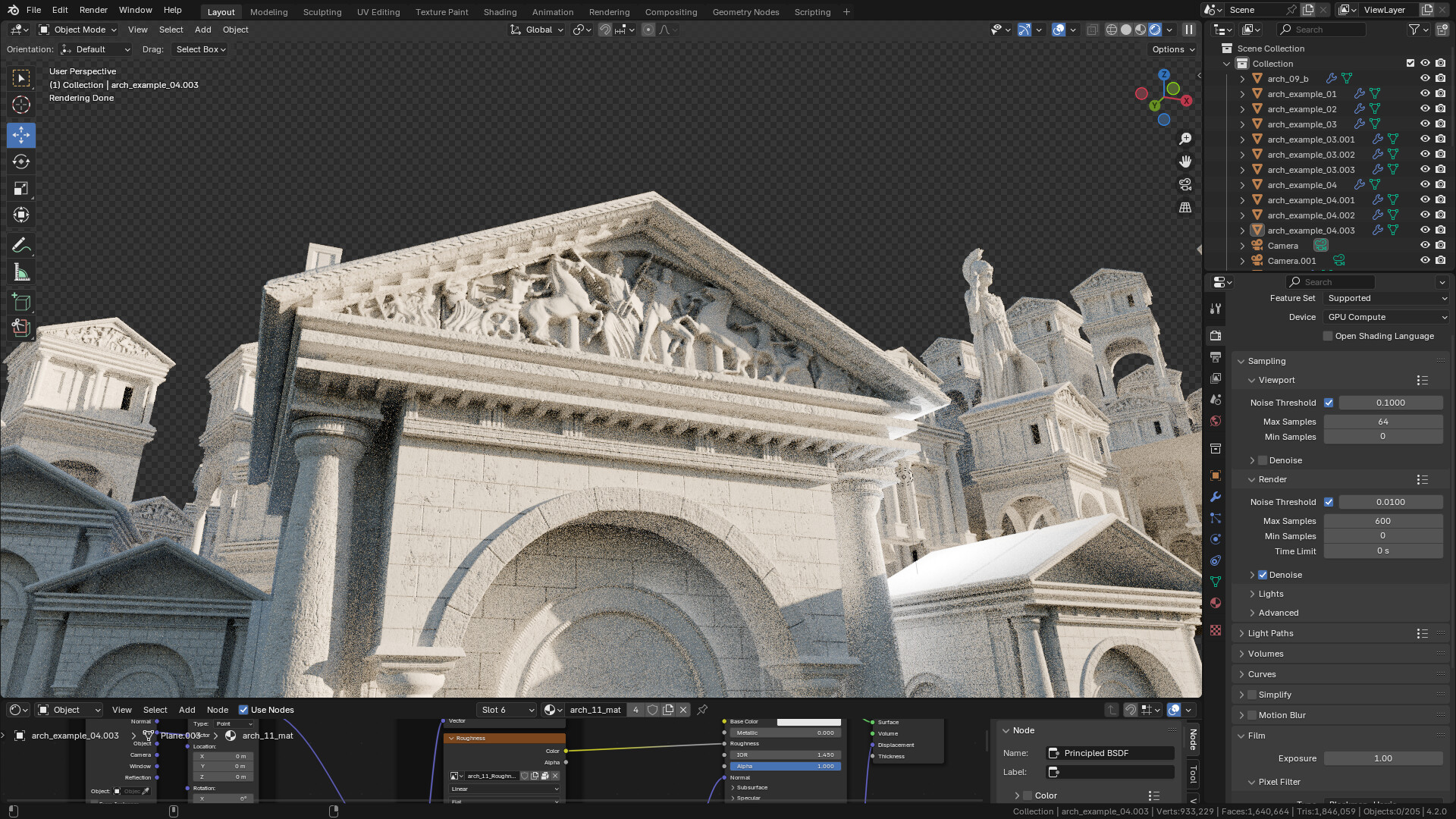This screenshot has height=819, width=1456.
Task: Open the Render menu
Action: click(93, 10)
